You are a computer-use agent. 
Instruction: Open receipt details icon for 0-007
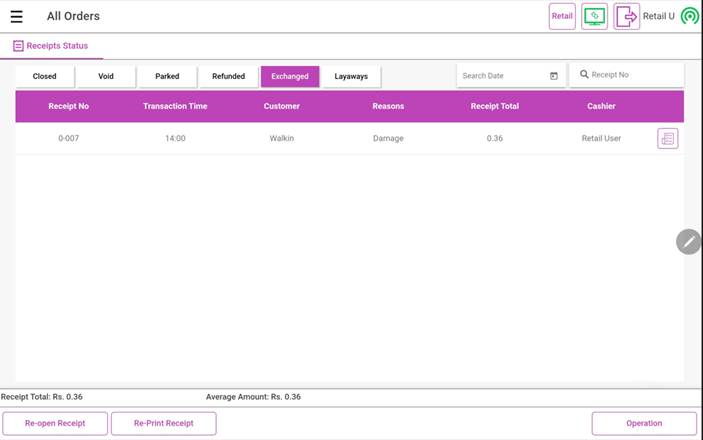(x=667, y=138)
